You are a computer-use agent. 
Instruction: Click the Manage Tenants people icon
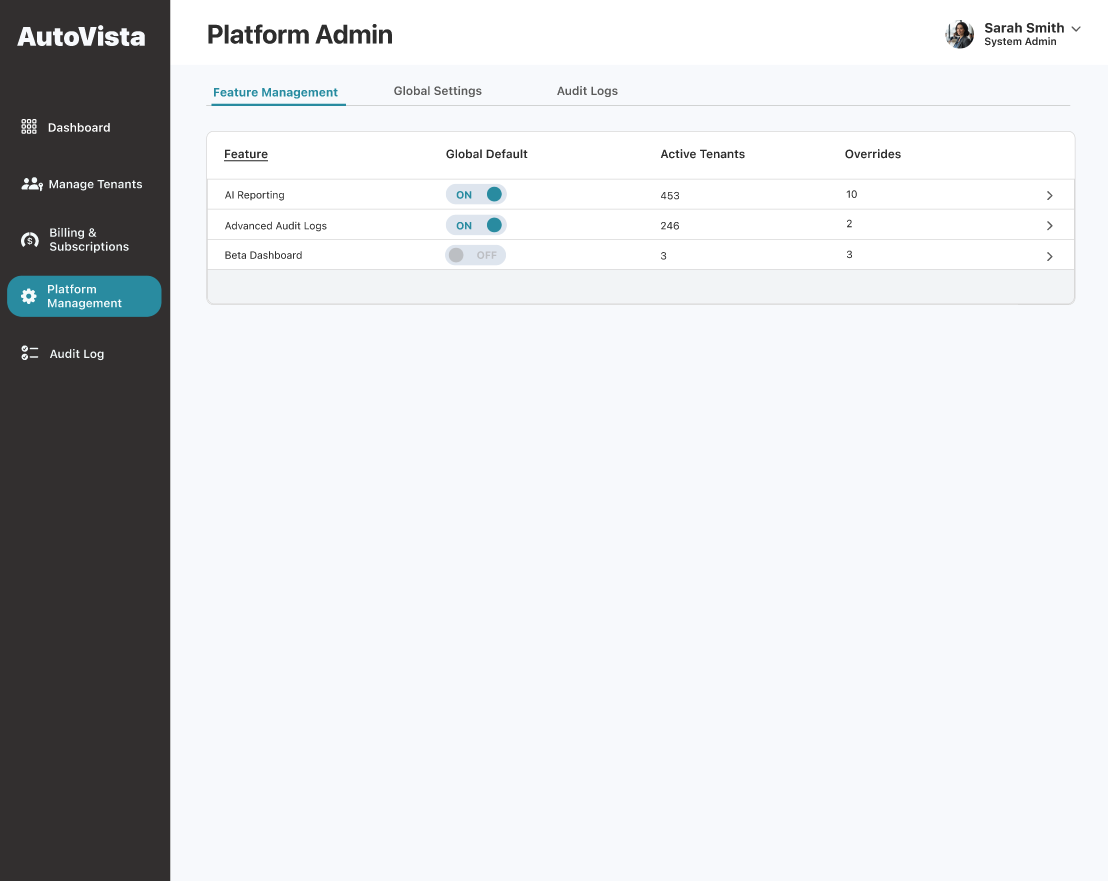pyautogui.click(x=31, y=184)
